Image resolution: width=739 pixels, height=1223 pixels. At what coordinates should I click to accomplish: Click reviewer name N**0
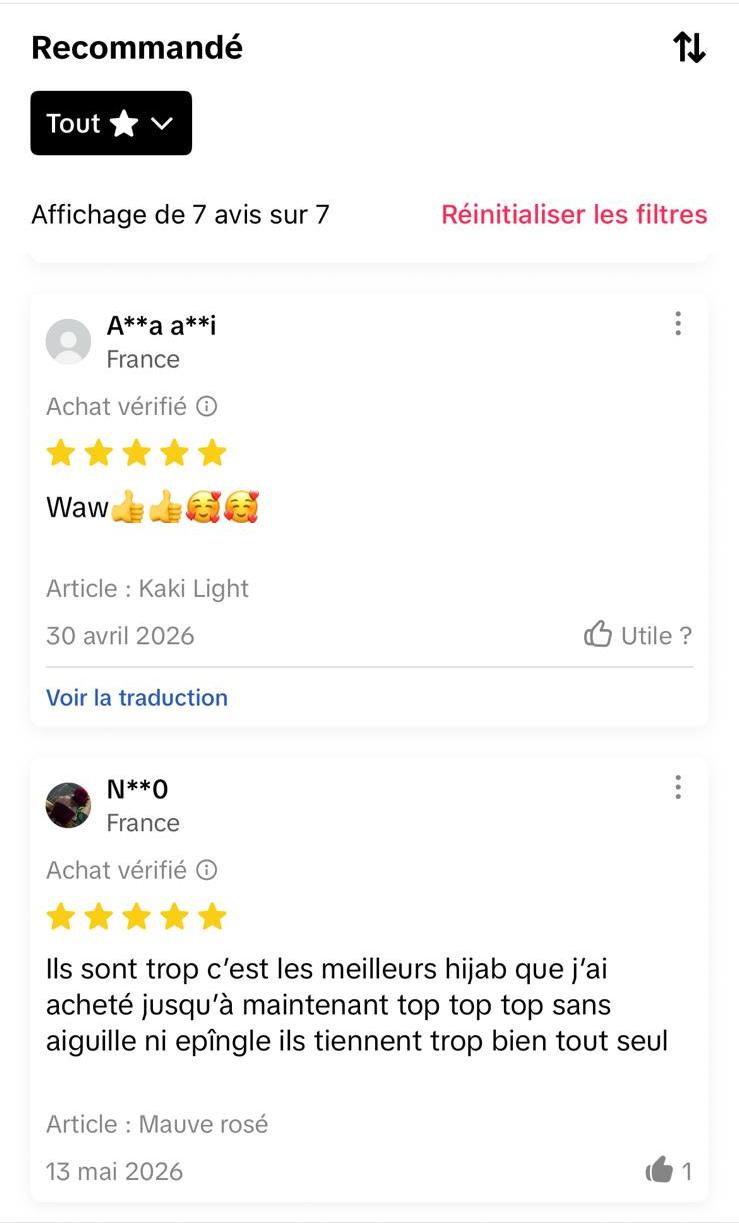click(137, 789)
